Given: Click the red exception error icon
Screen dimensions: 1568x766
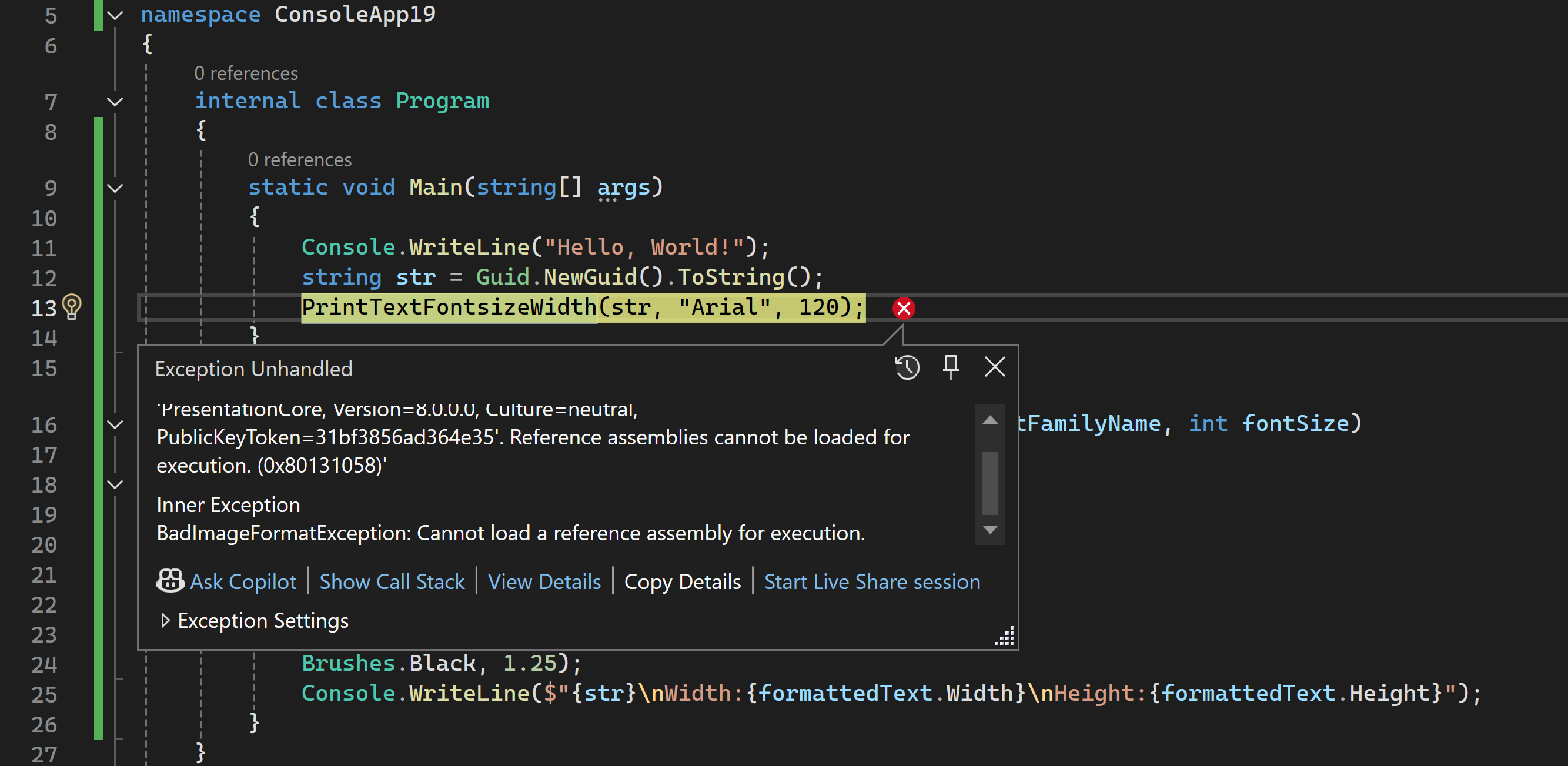Looking at the screenshot, I should coord(903,309).
